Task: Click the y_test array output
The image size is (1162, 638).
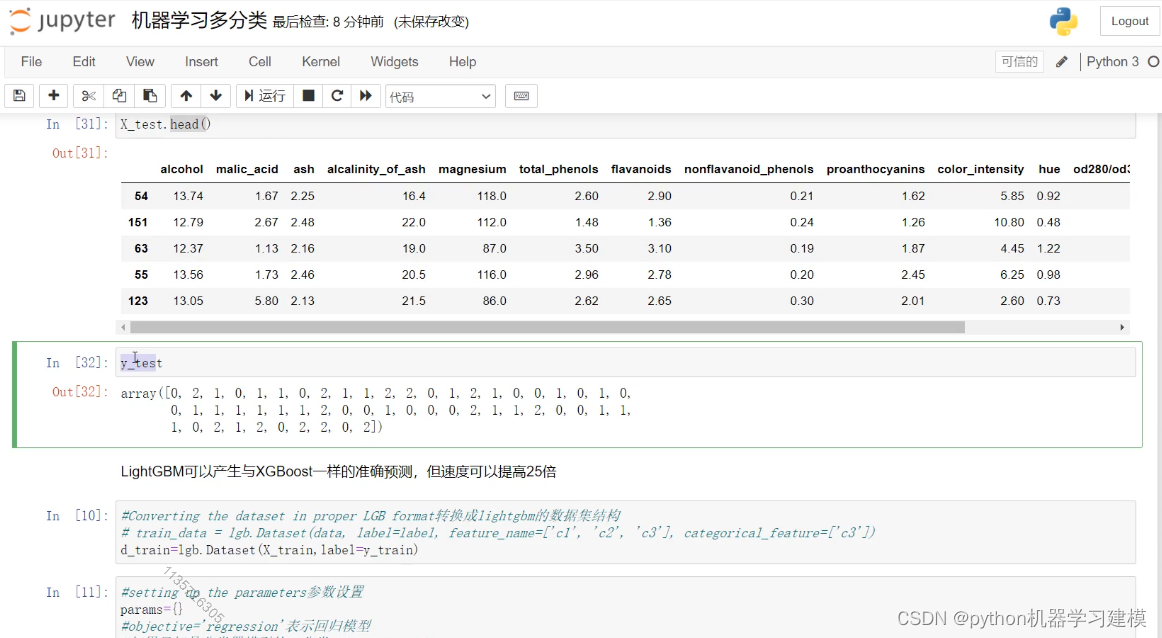Action: point(376,410)
